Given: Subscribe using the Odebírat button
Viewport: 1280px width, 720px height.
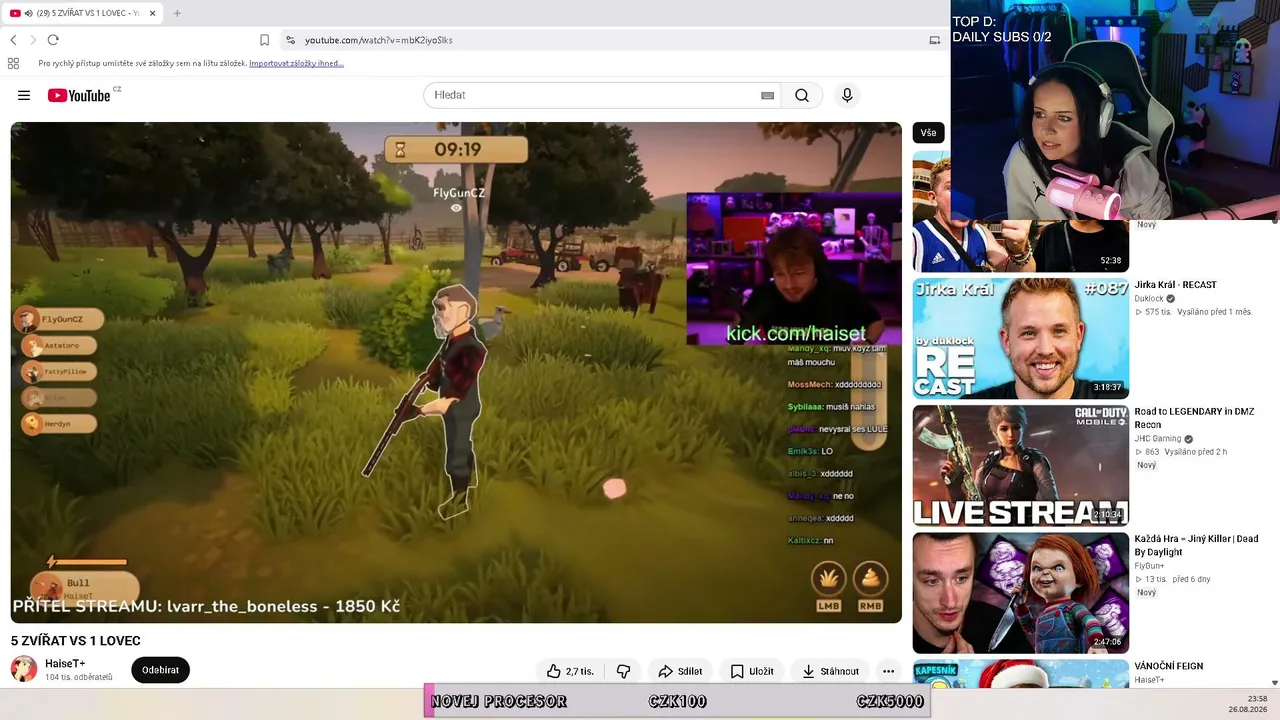Looking at the screenshot, I should click(x=160, y=670).
